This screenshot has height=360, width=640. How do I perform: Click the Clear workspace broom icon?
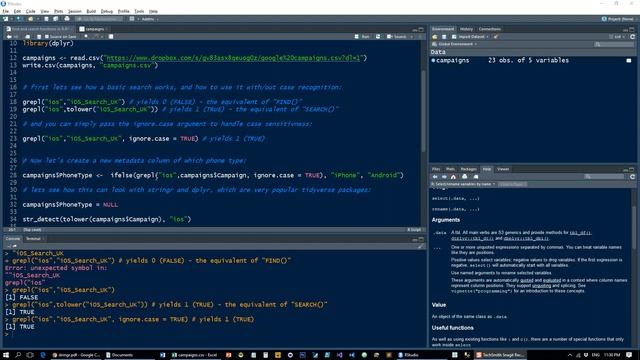(x=496, y=37)
